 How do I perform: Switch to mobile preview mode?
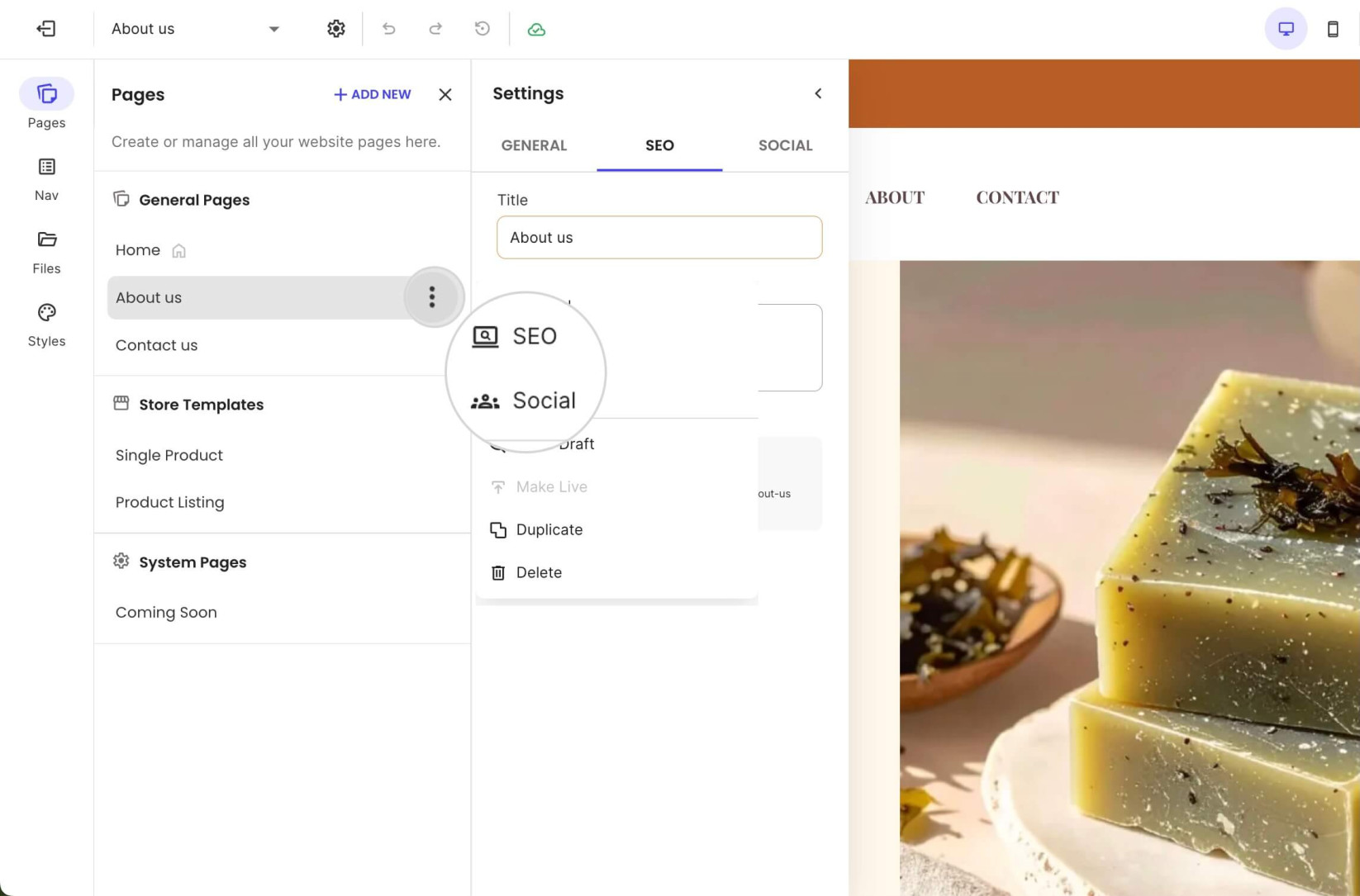(x=1333, y=29)
